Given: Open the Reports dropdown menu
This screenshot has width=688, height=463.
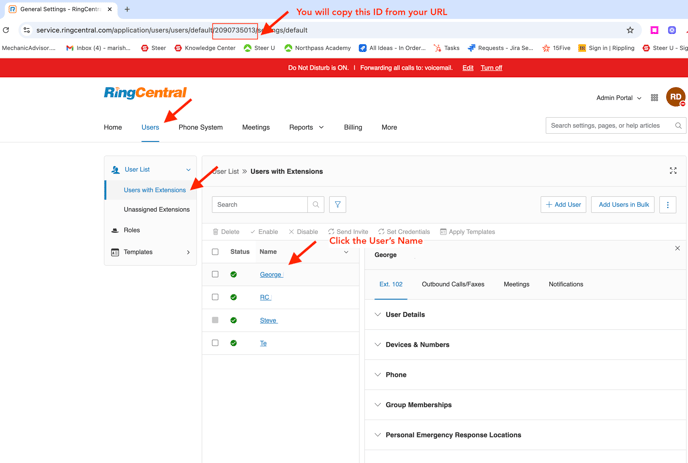Looking at the screenshot, I should pyautogui.click(x=306, y=127).
